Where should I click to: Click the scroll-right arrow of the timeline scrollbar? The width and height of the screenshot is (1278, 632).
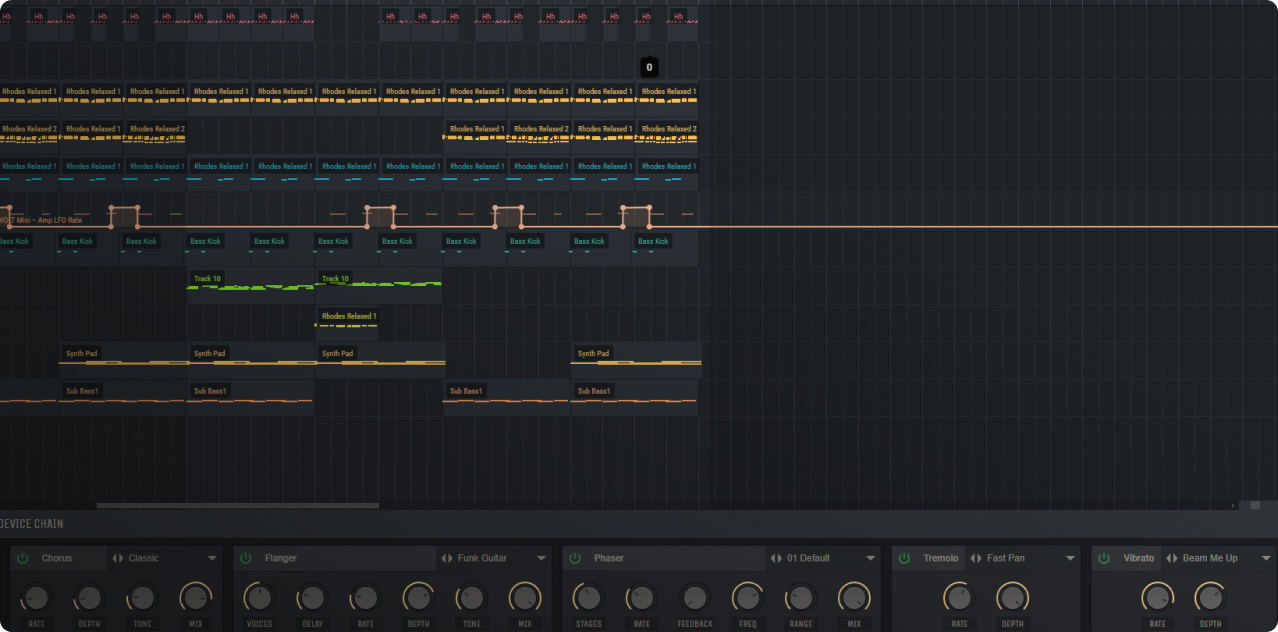[1232, 506]
